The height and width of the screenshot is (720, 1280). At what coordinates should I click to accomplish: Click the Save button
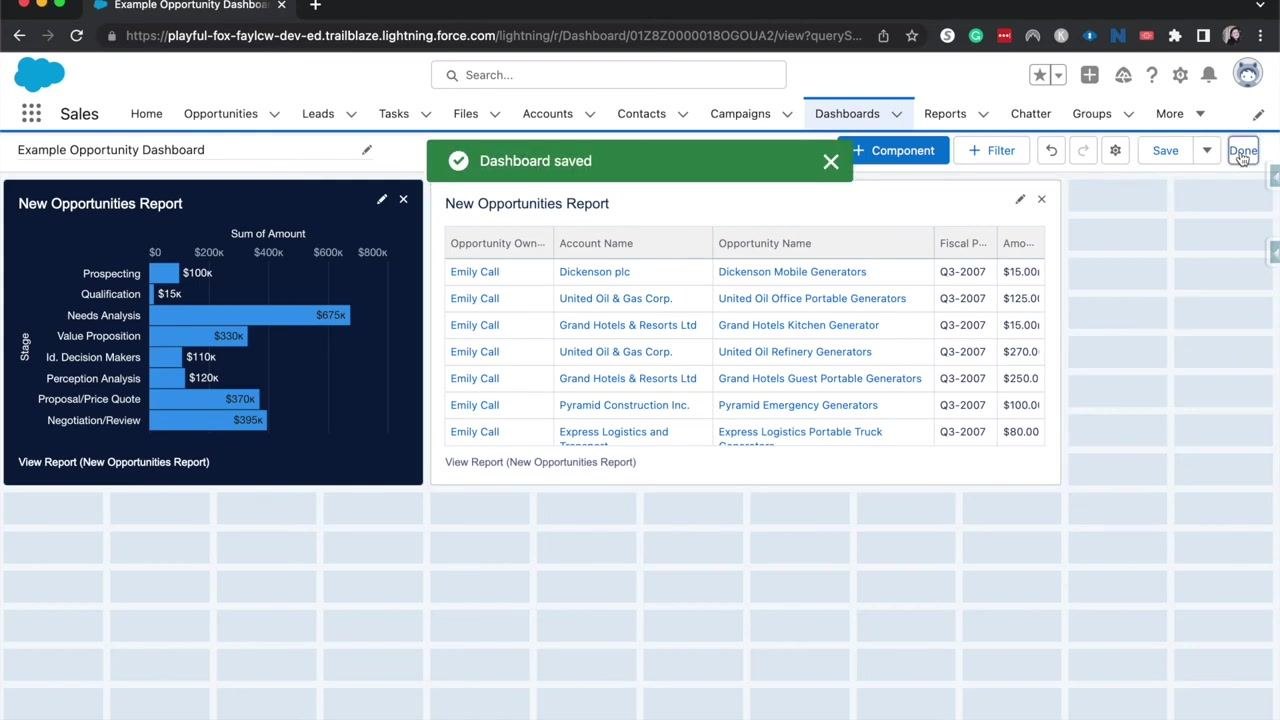tap(1166, 151)
